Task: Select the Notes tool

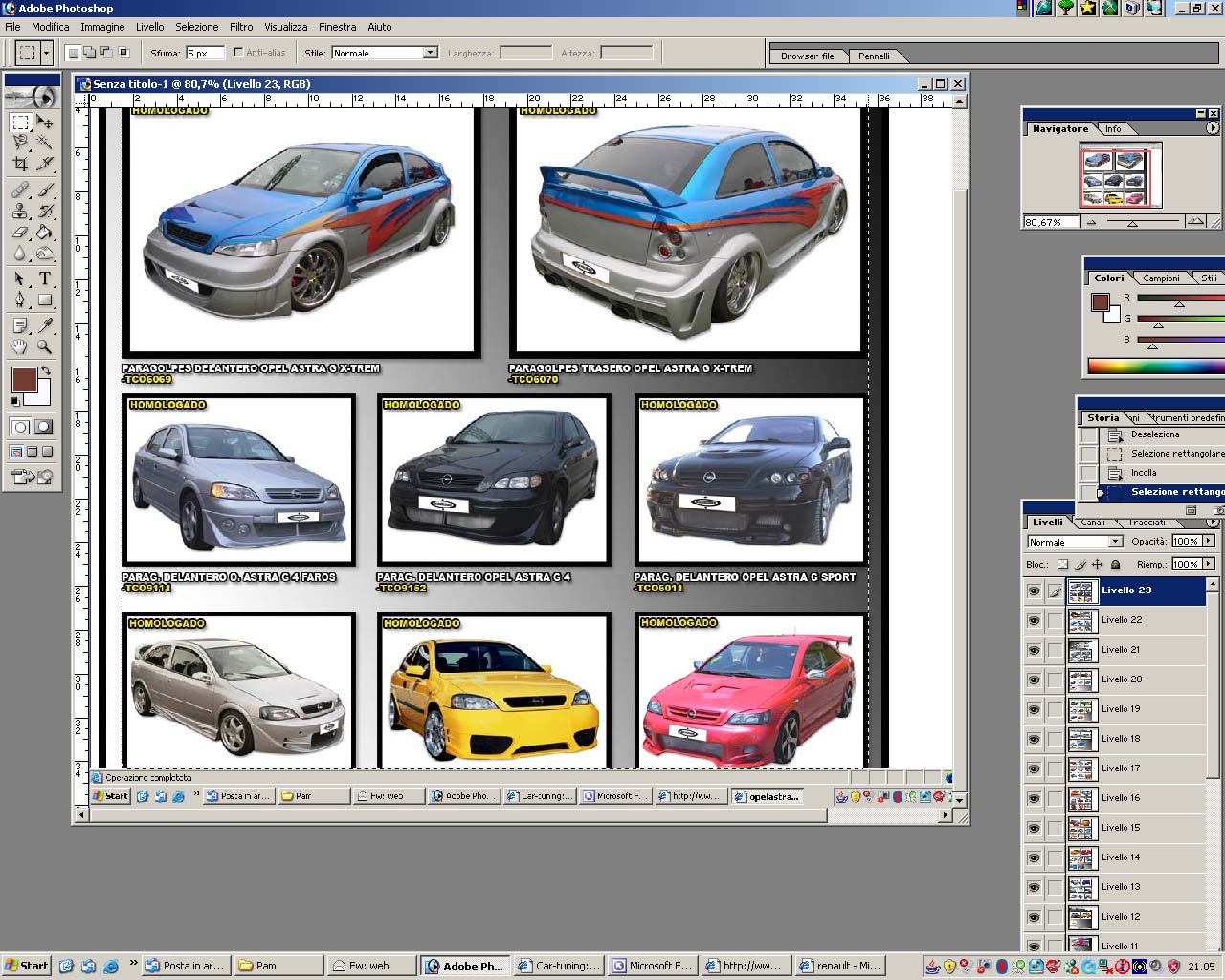Action: (20, 325)
